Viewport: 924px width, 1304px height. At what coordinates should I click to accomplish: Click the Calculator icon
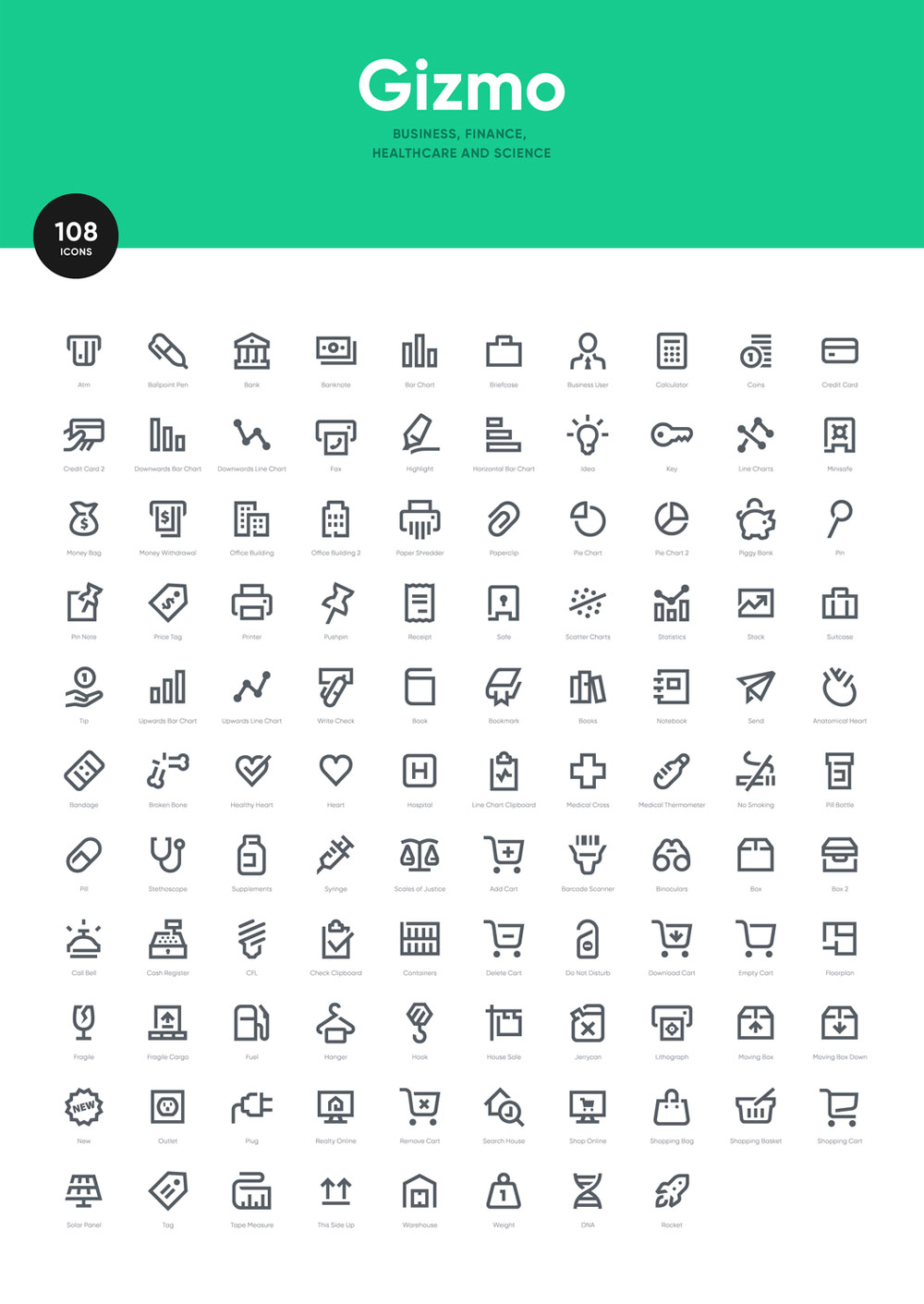point(672,351)
